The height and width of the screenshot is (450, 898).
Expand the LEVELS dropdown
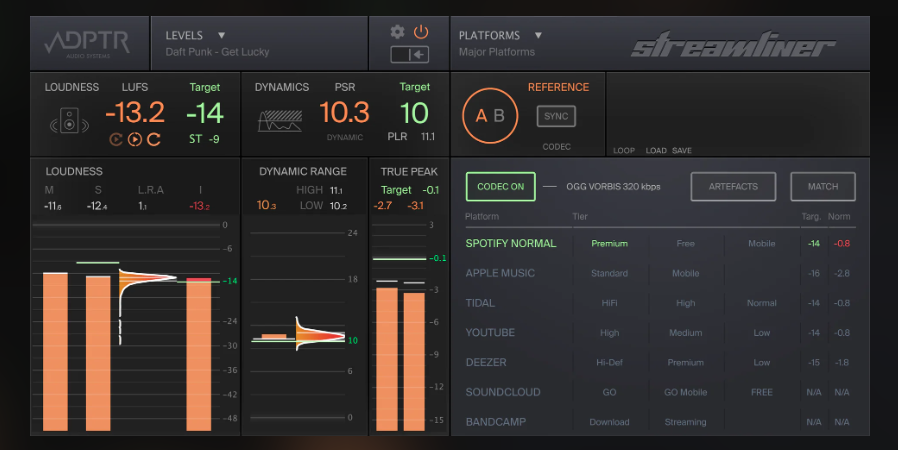221,35
